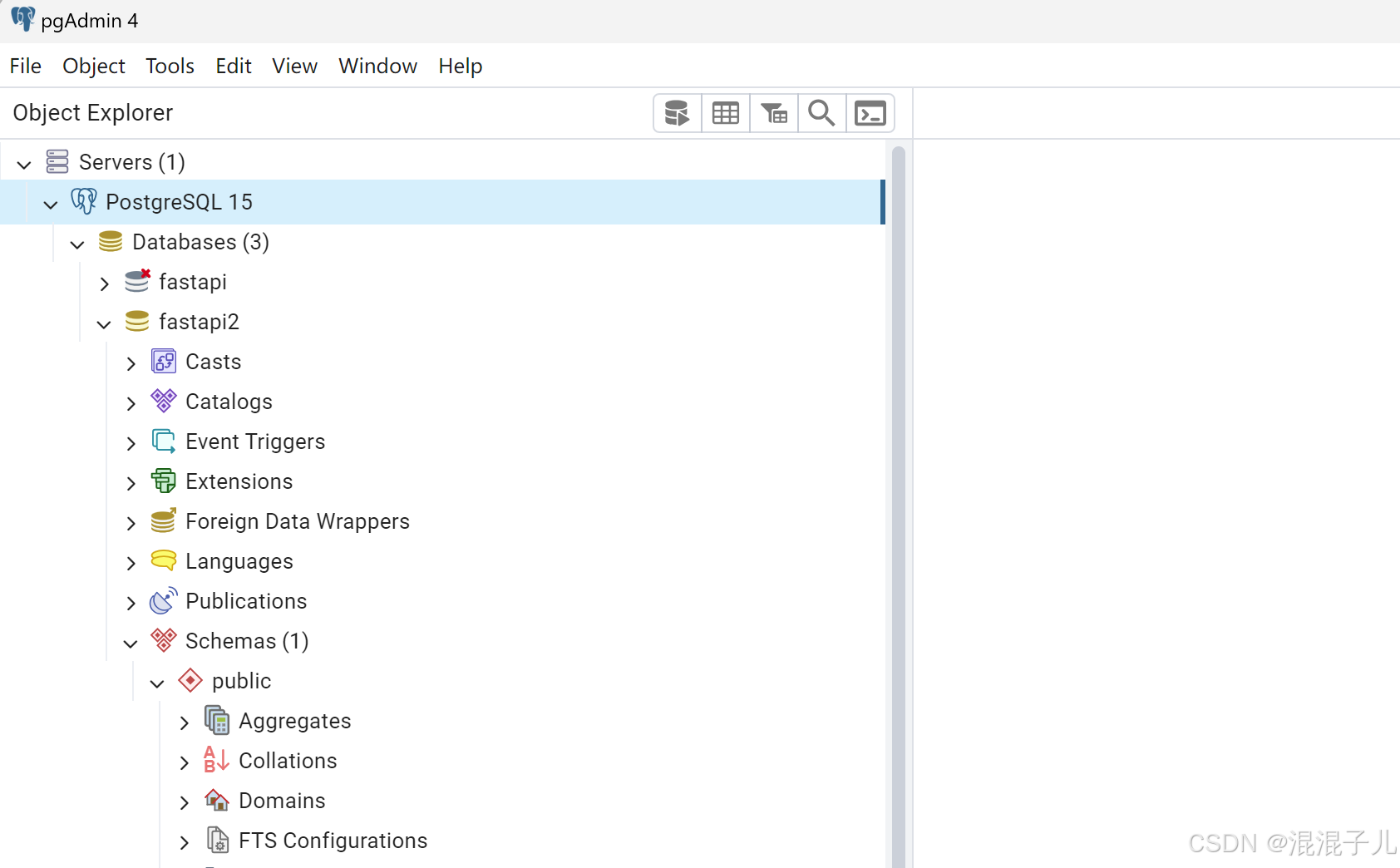Click the Extensions node icon
This screenshot has width=1400, height=868.
(x=164, y=481)
